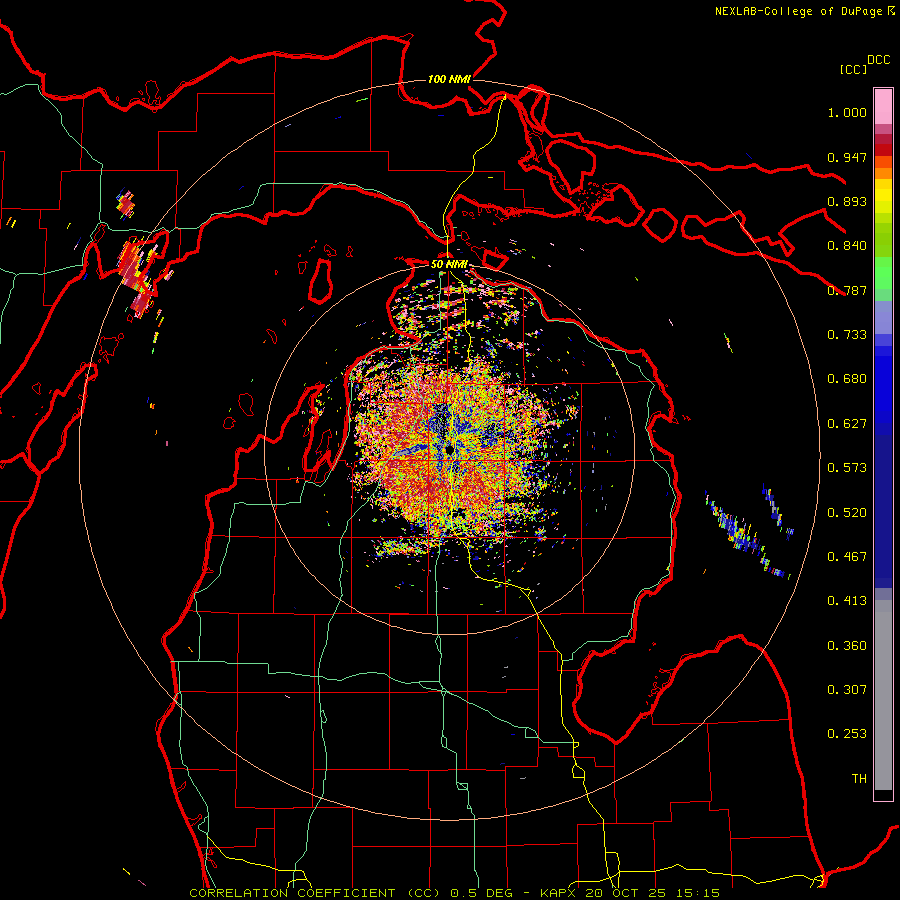This screenshot has height=900, width=900.
Task: Click the 1.000 scale value
Action: [847, 113]
